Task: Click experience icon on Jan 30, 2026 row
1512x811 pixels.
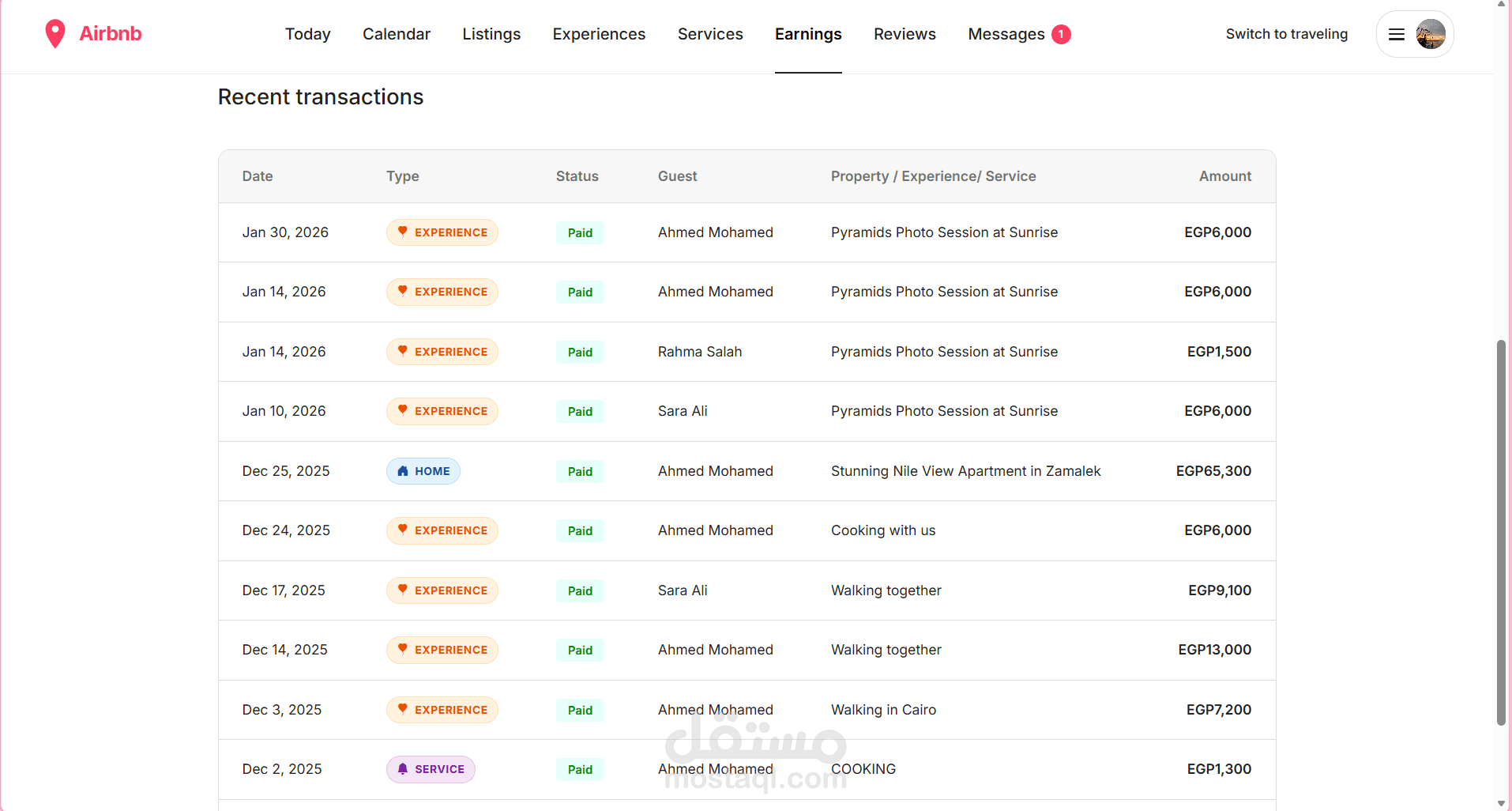Action: (x=403, y=232)
